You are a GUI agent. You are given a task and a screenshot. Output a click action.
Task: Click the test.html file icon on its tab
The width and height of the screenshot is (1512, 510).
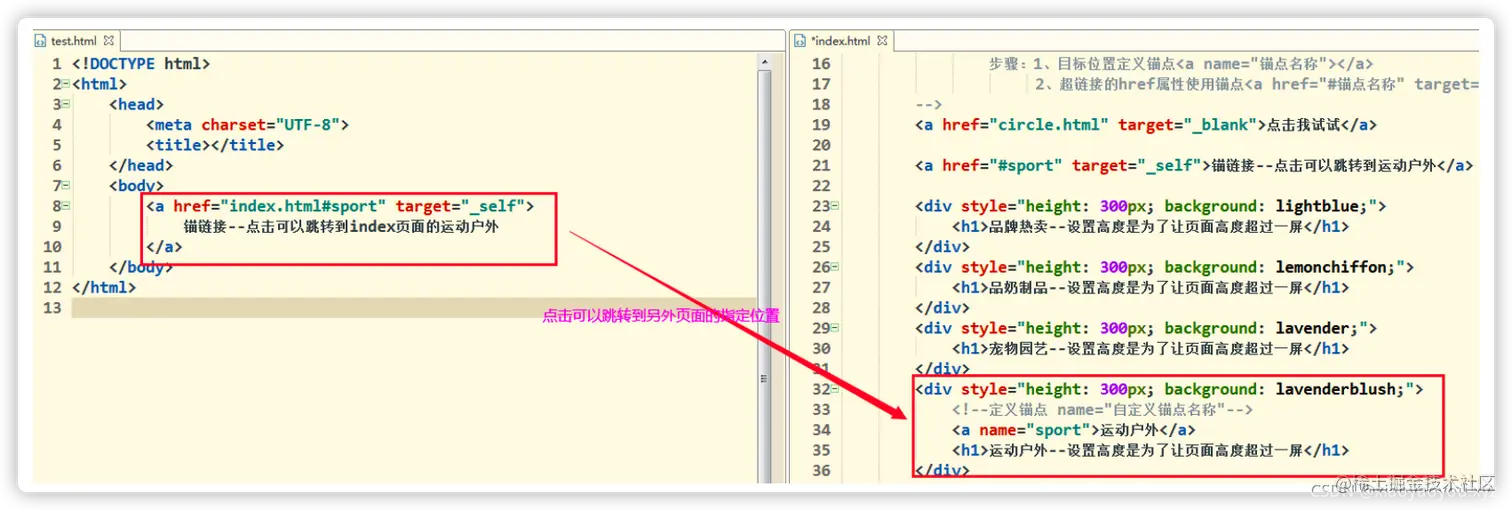[41, 41]
